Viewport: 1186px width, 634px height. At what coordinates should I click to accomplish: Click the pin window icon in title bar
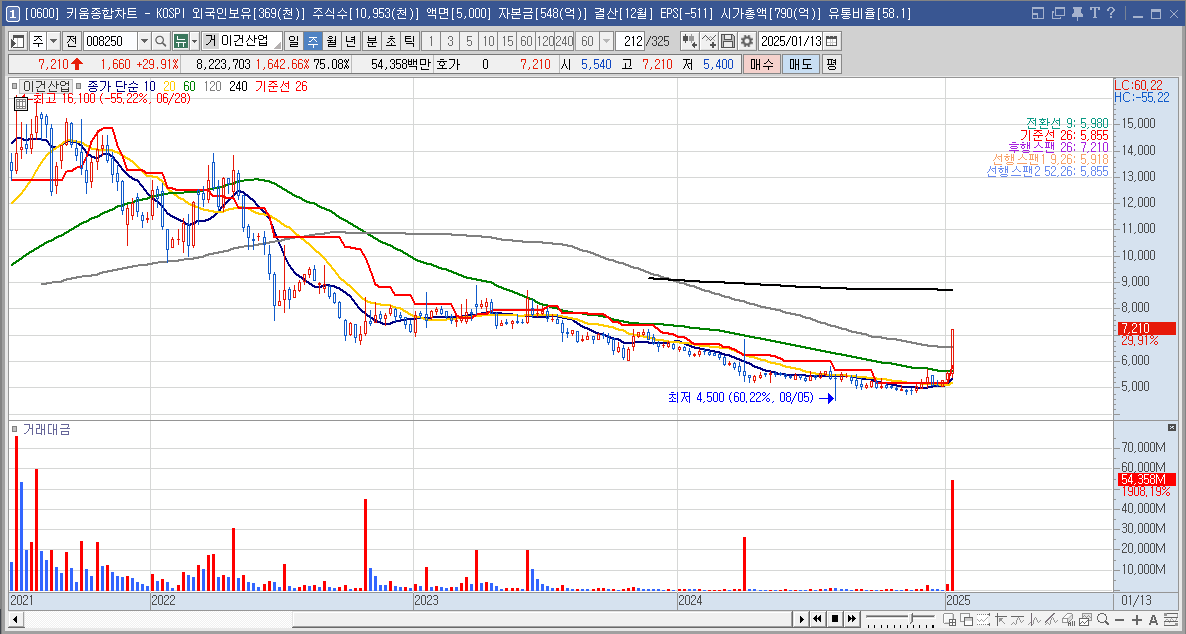1076,13
